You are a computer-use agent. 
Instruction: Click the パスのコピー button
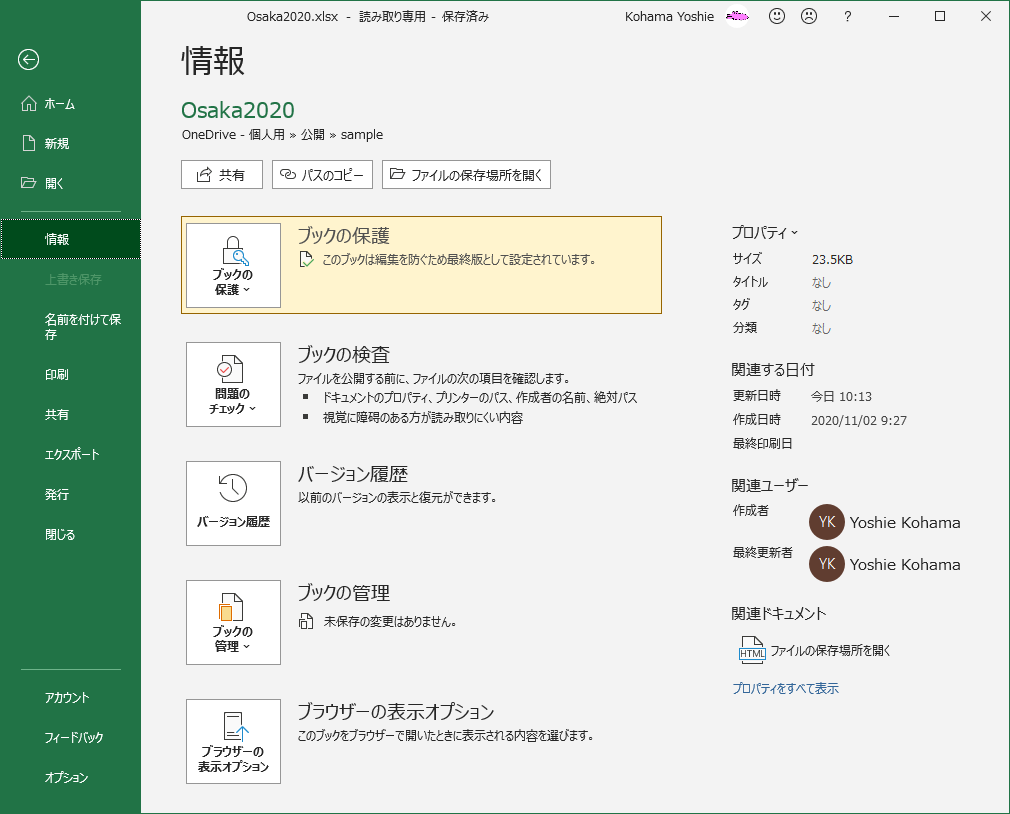click(x=323, y=174)
